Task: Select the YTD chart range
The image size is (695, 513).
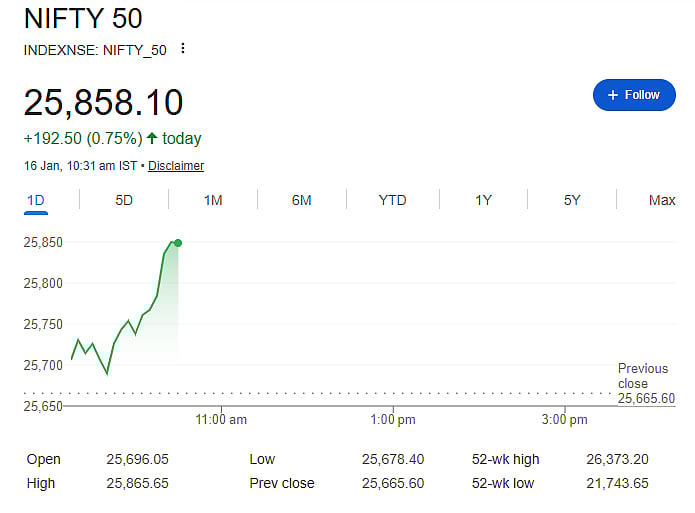Action: tap(392, 200)
